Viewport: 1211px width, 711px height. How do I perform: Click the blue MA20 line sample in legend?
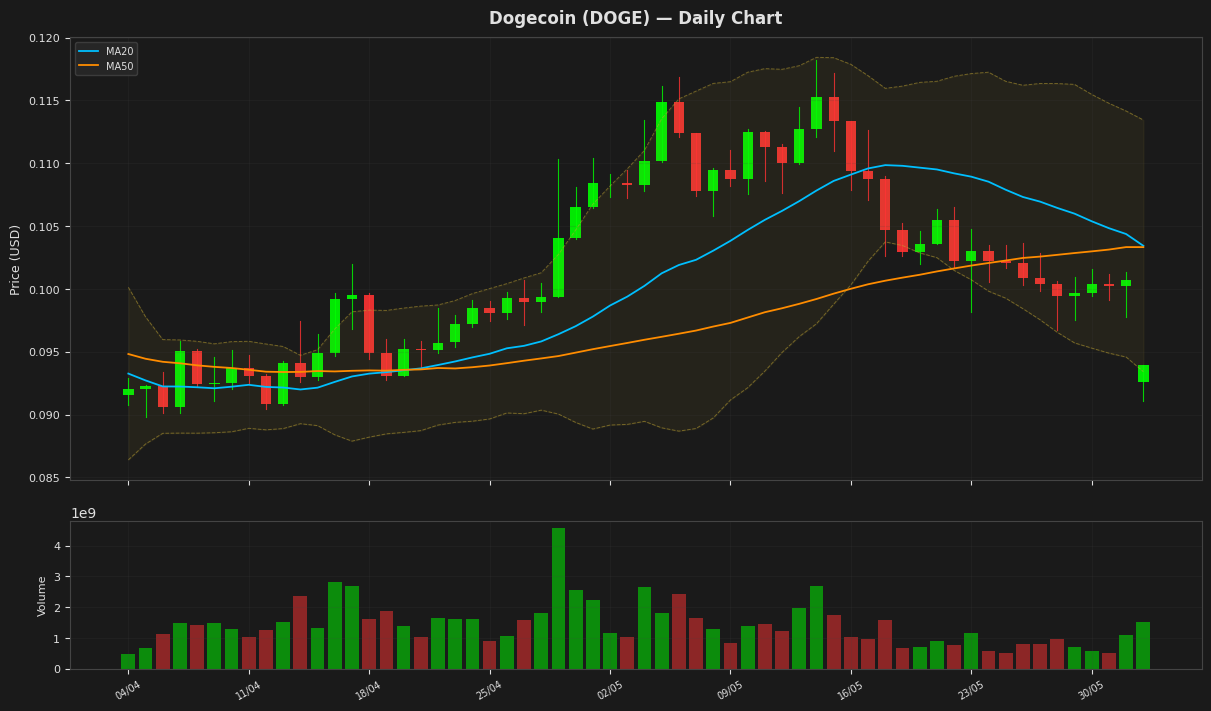pos(90,52)
